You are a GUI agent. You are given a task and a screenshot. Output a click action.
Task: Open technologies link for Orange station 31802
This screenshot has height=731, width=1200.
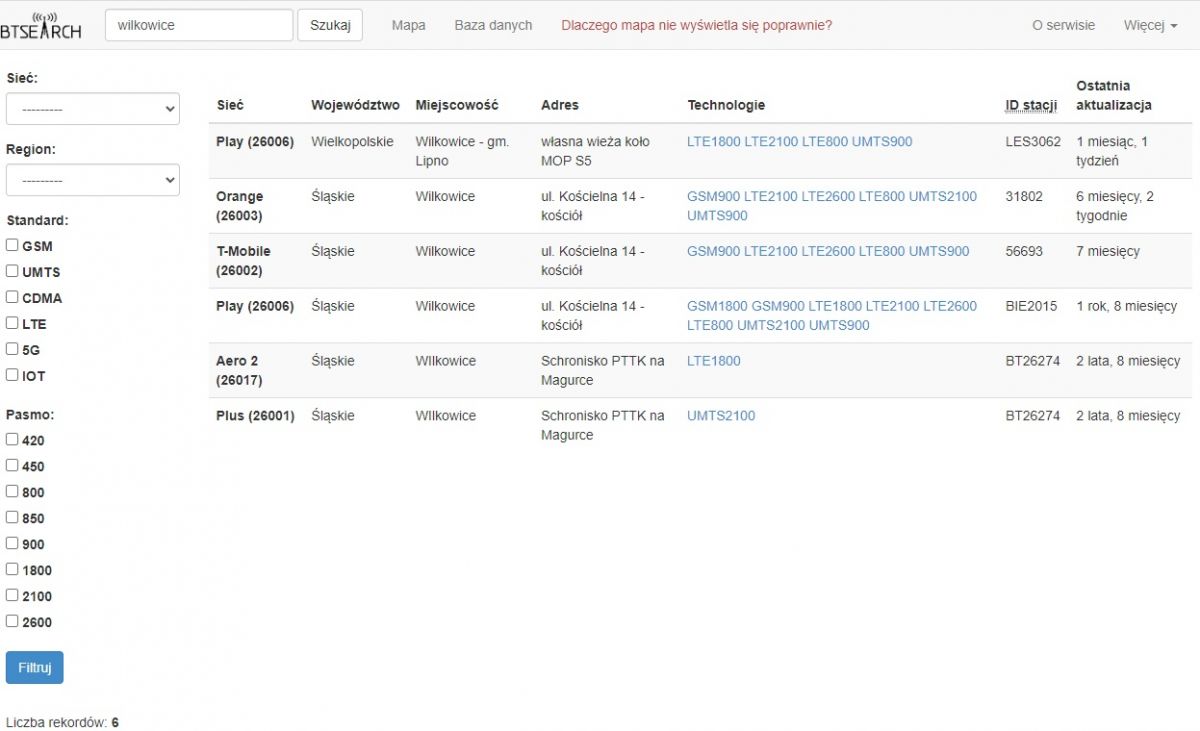pos(832,206)
